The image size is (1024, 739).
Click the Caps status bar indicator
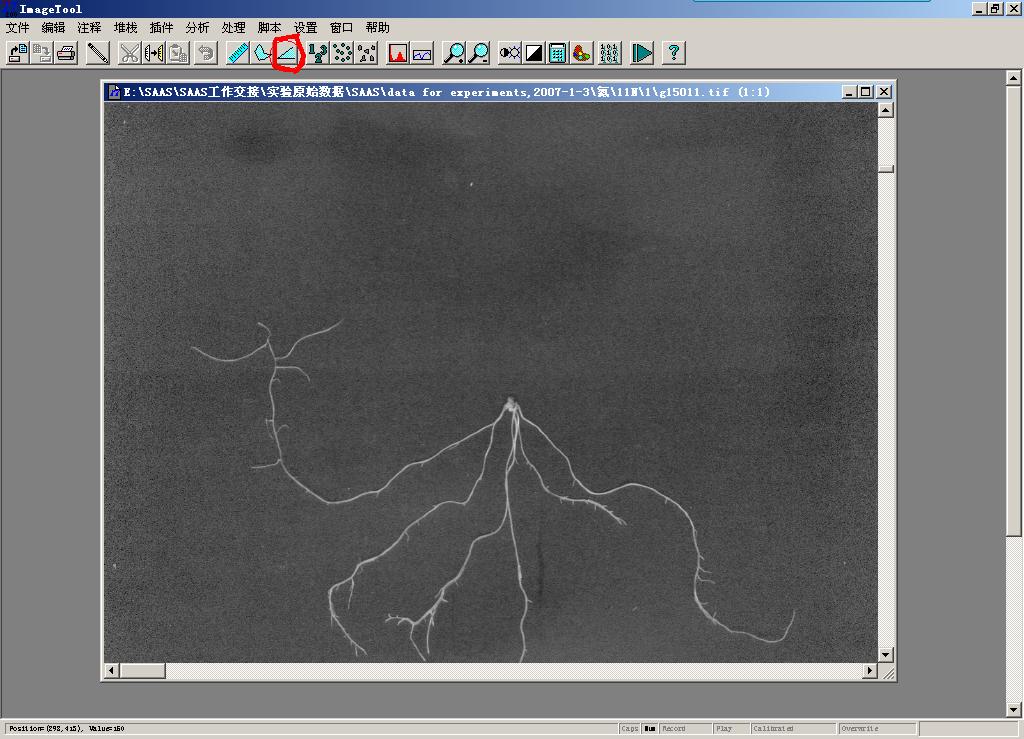coord(630,729)
